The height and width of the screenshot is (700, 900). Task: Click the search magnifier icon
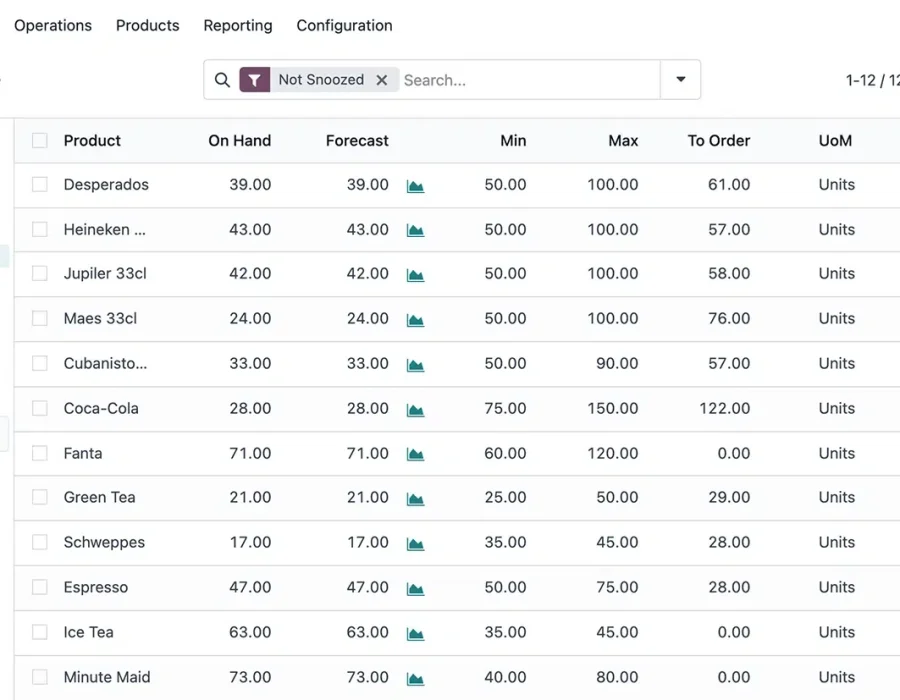pos(221,79)
